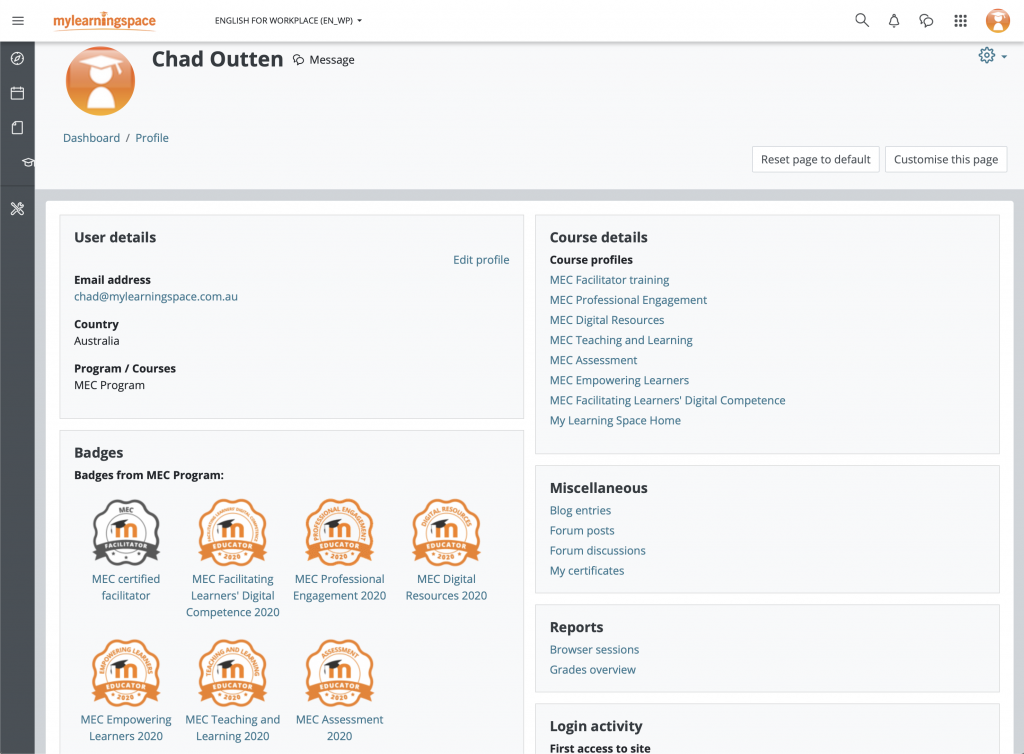1024x754 pixels.
Task: Open the profile settings gear menu
Action: (x=992, y=55)
